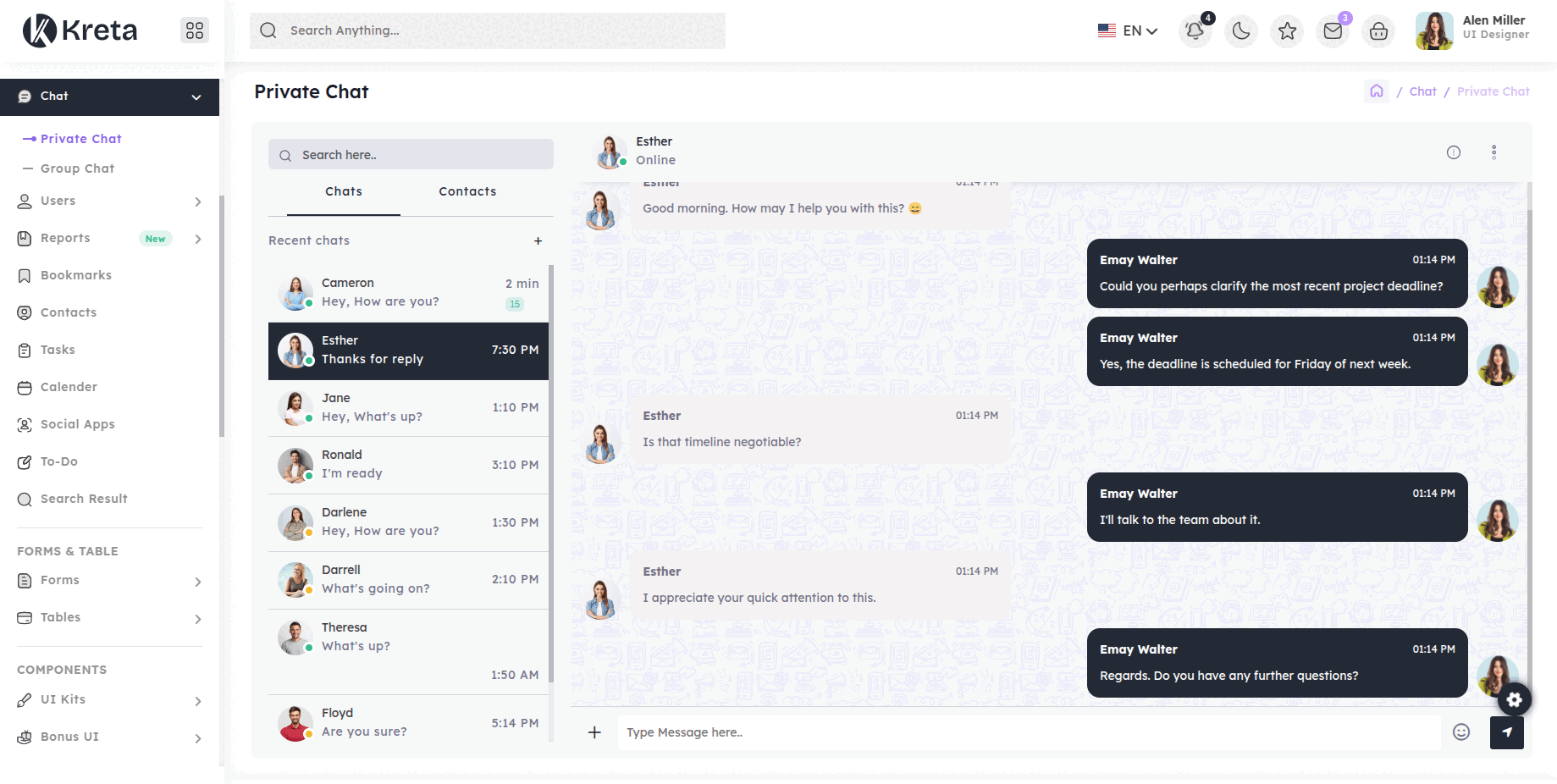
Task: Open the EN language dropdown
Action: [1128, 31]
